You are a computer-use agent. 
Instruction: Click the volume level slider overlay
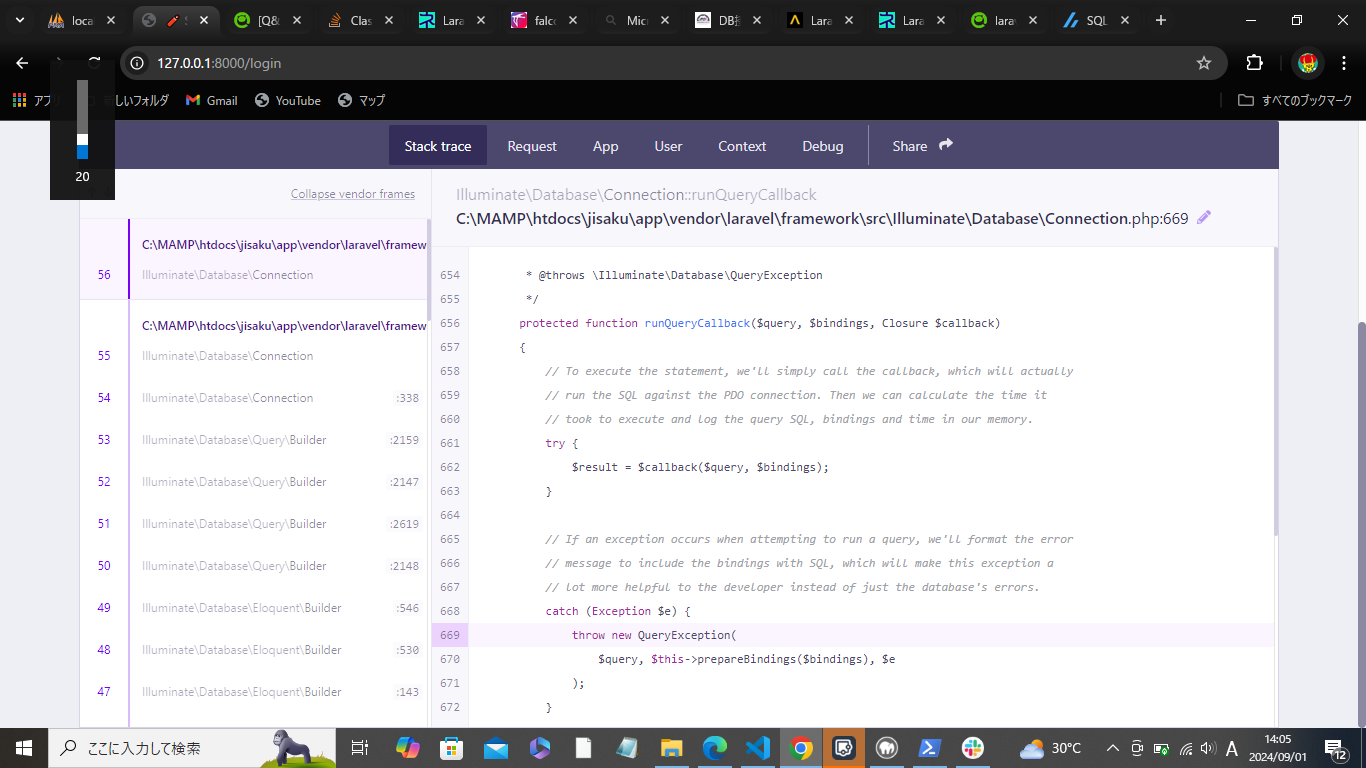tap(82, 120)
